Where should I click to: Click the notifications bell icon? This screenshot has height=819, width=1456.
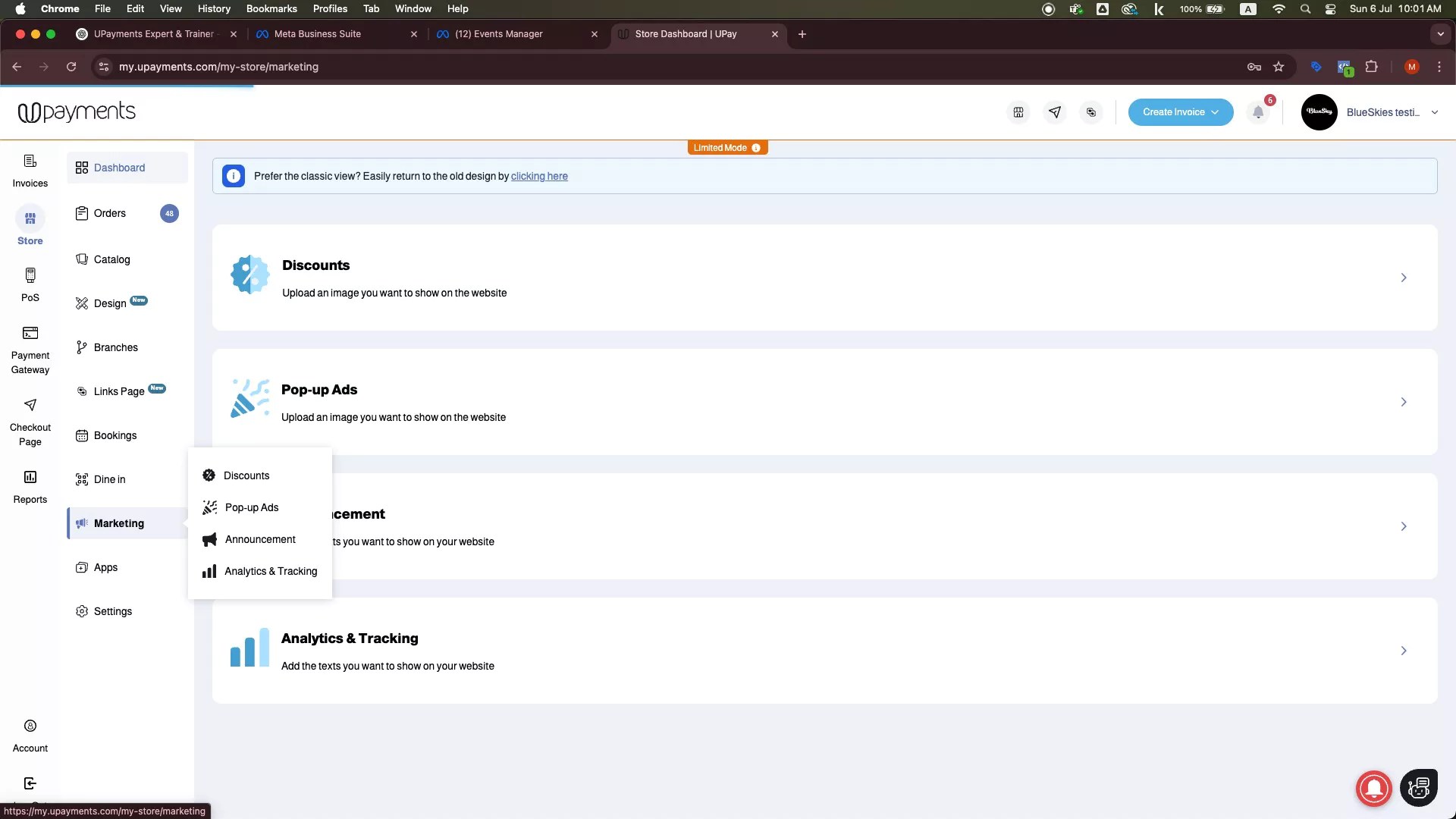(1258, 112)
